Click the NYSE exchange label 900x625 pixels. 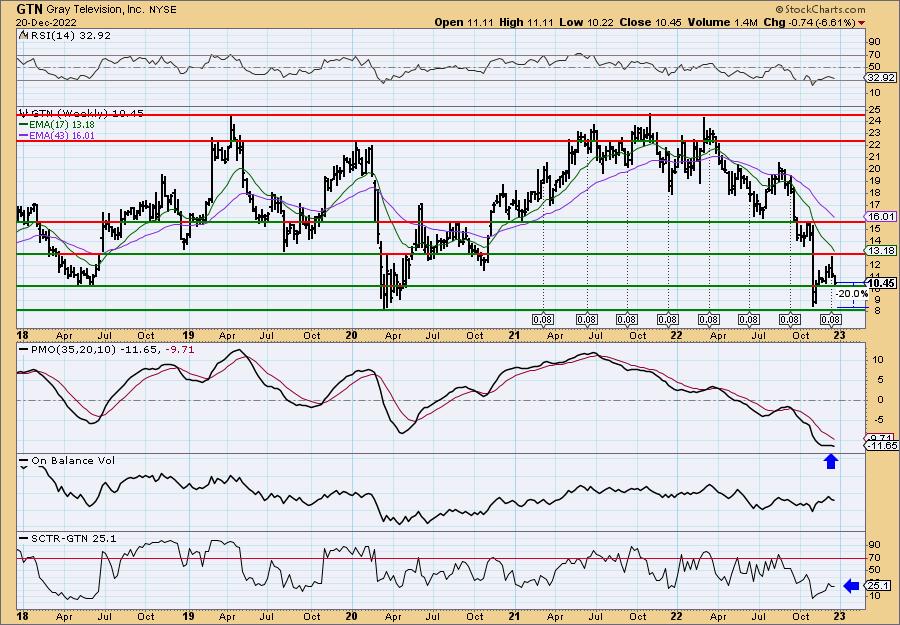click(x=161, y=10)
